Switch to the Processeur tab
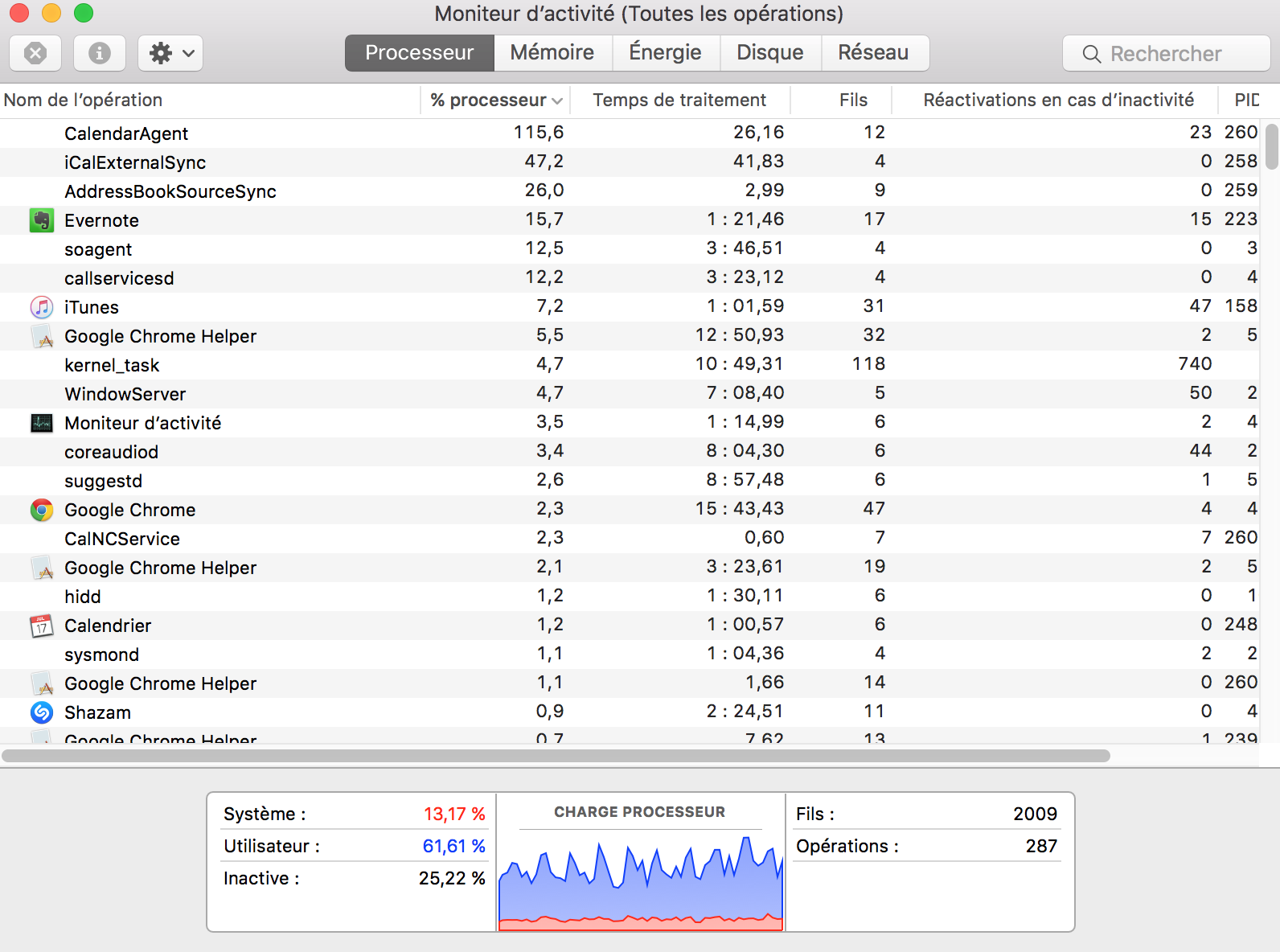 420,53
